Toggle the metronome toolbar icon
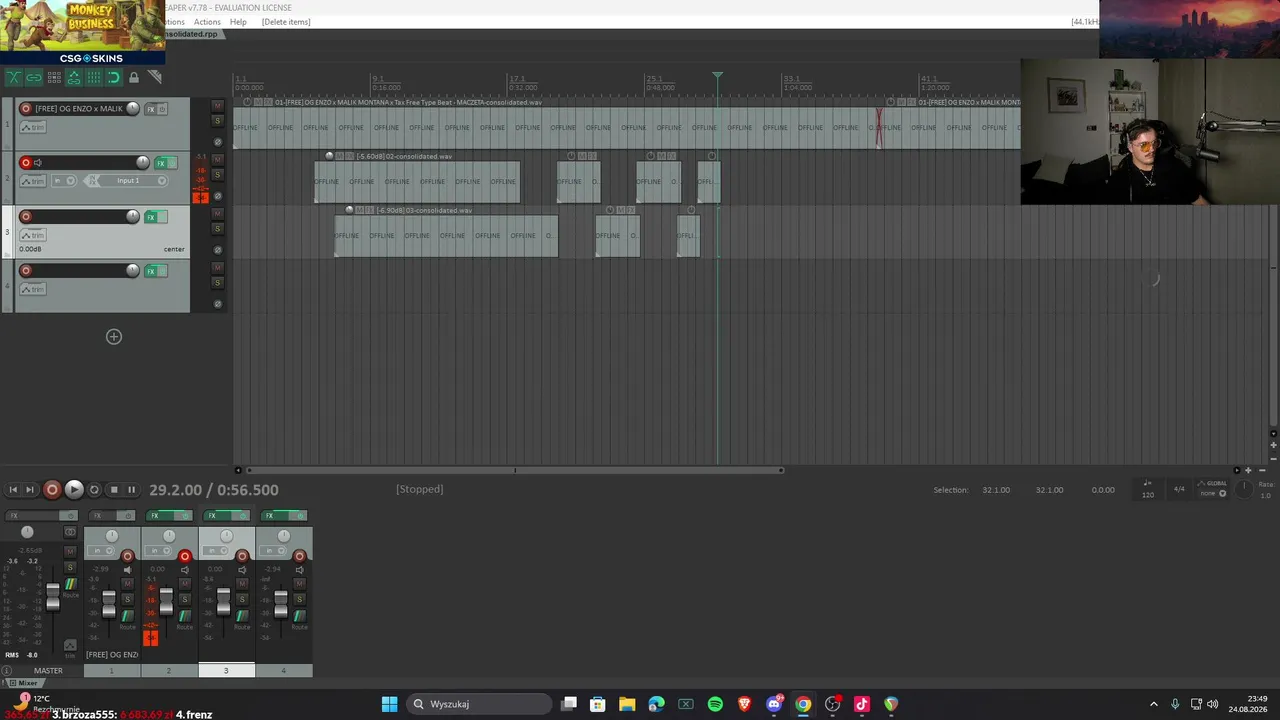 (x=155, y=77)
